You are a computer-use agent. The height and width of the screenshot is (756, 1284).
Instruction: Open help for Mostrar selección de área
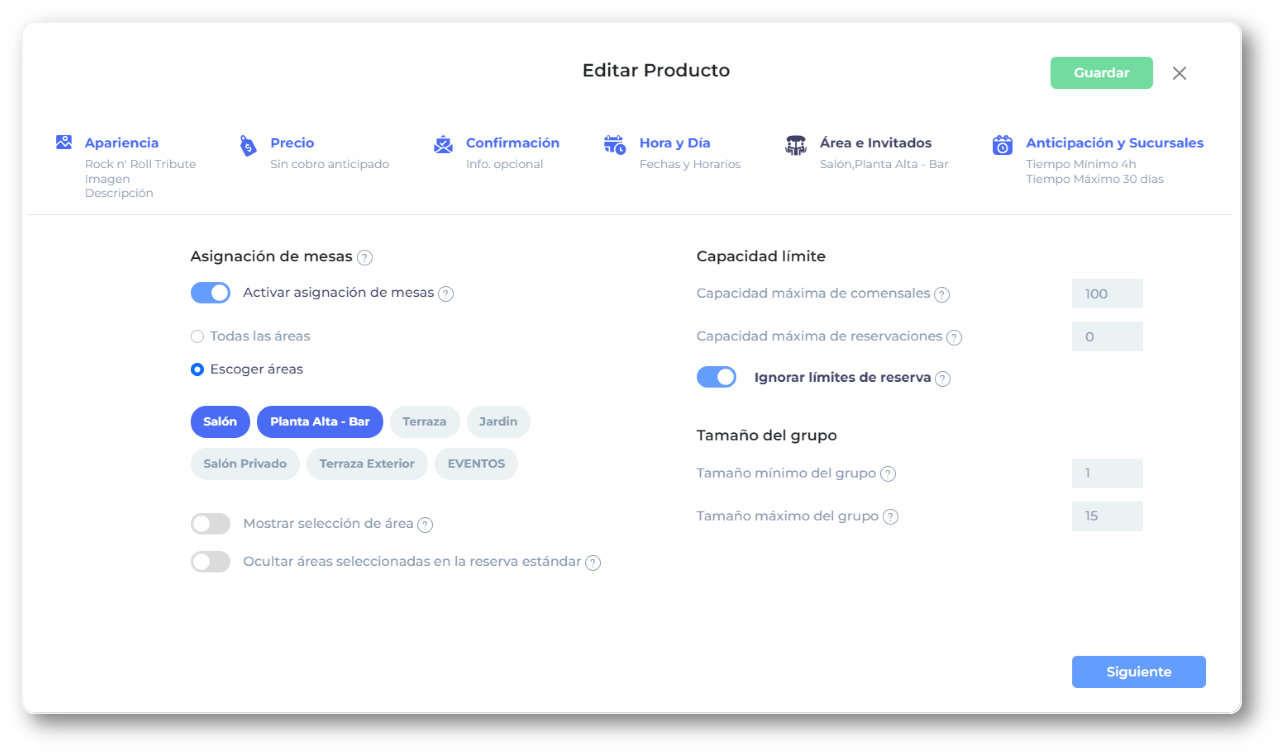425,525
